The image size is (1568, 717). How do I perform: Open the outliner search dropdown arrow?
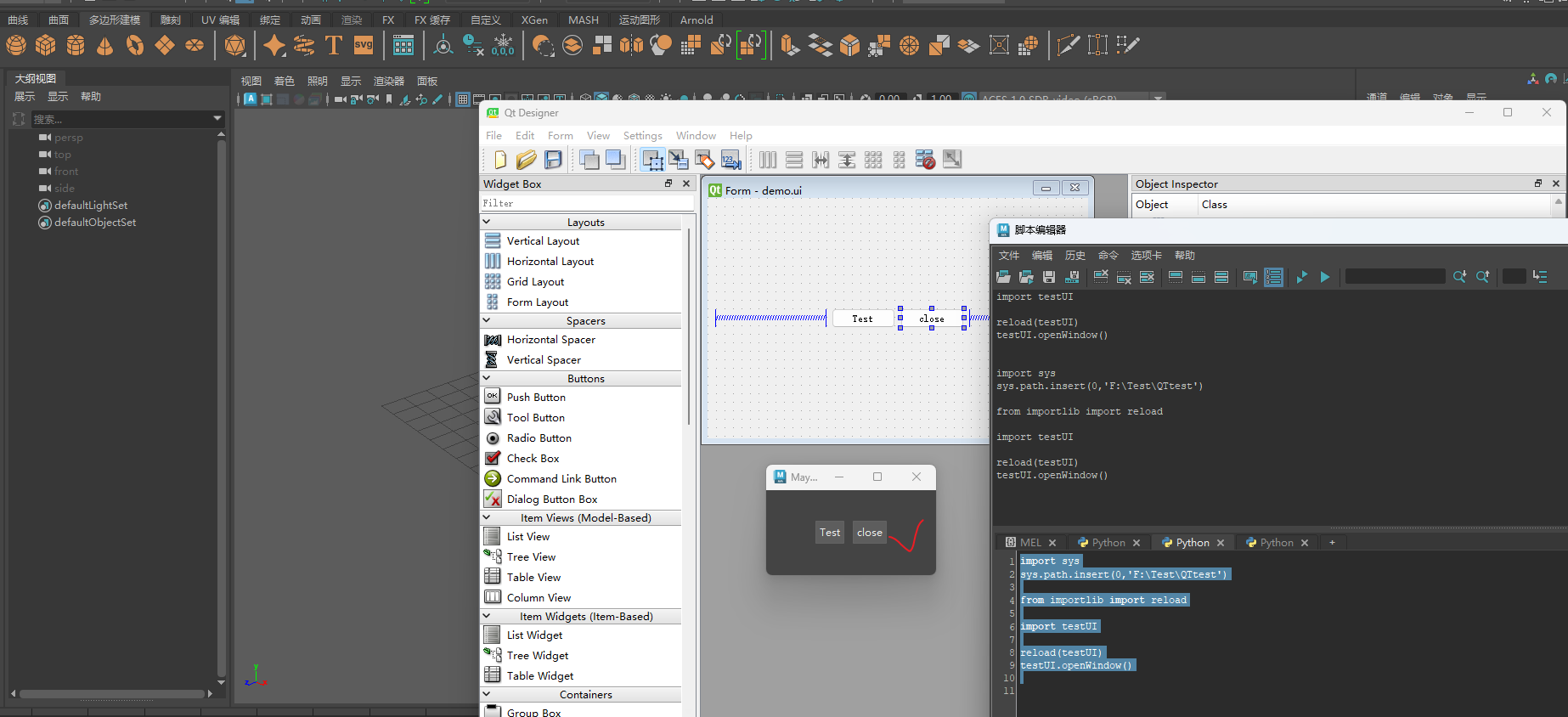pyautogui.click(x=217, y=119)
